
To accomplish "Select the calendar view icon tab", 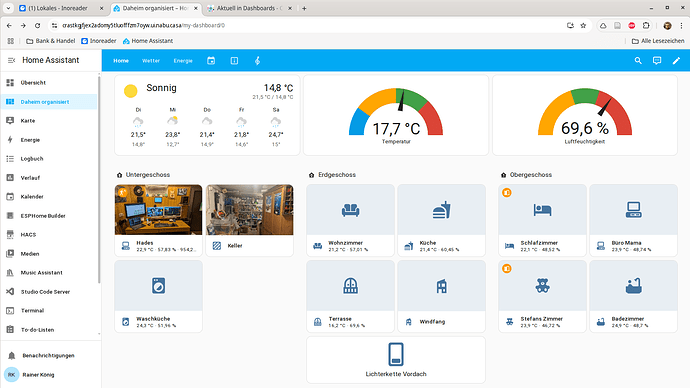I will point(211,61).
